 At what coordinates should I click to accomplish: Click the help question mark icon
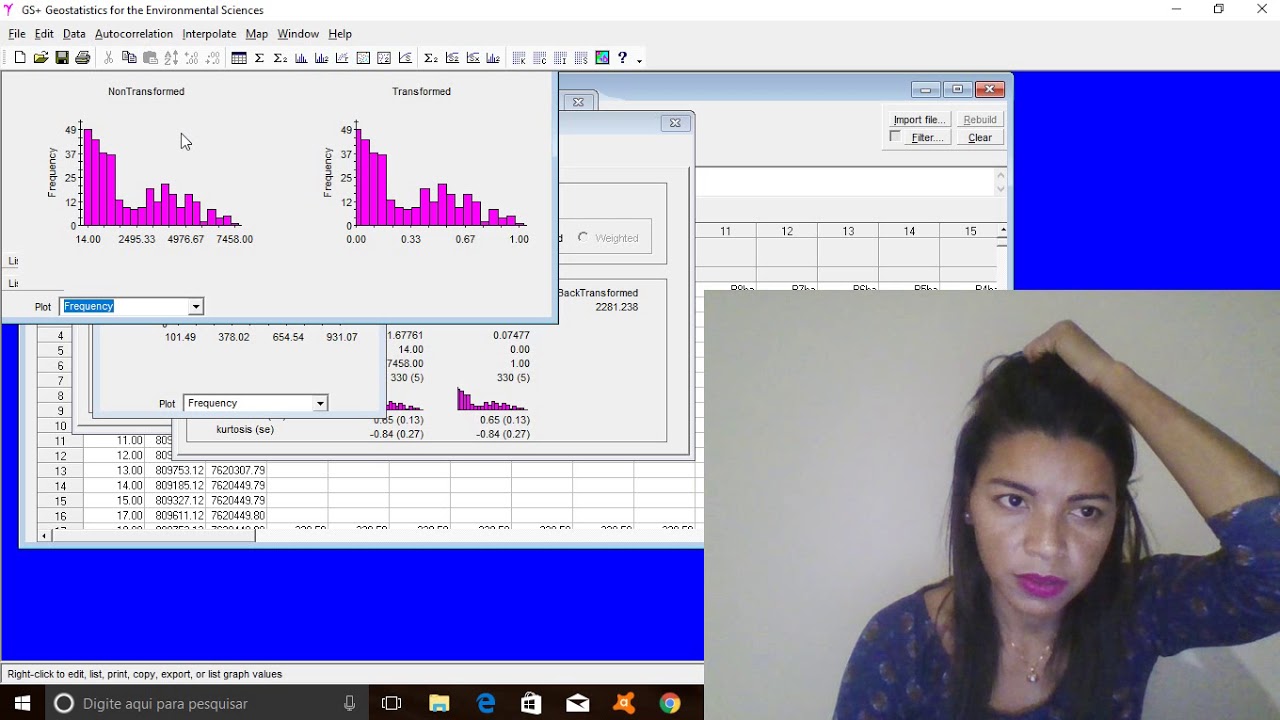pyautogui.click(x=622, y=58)
